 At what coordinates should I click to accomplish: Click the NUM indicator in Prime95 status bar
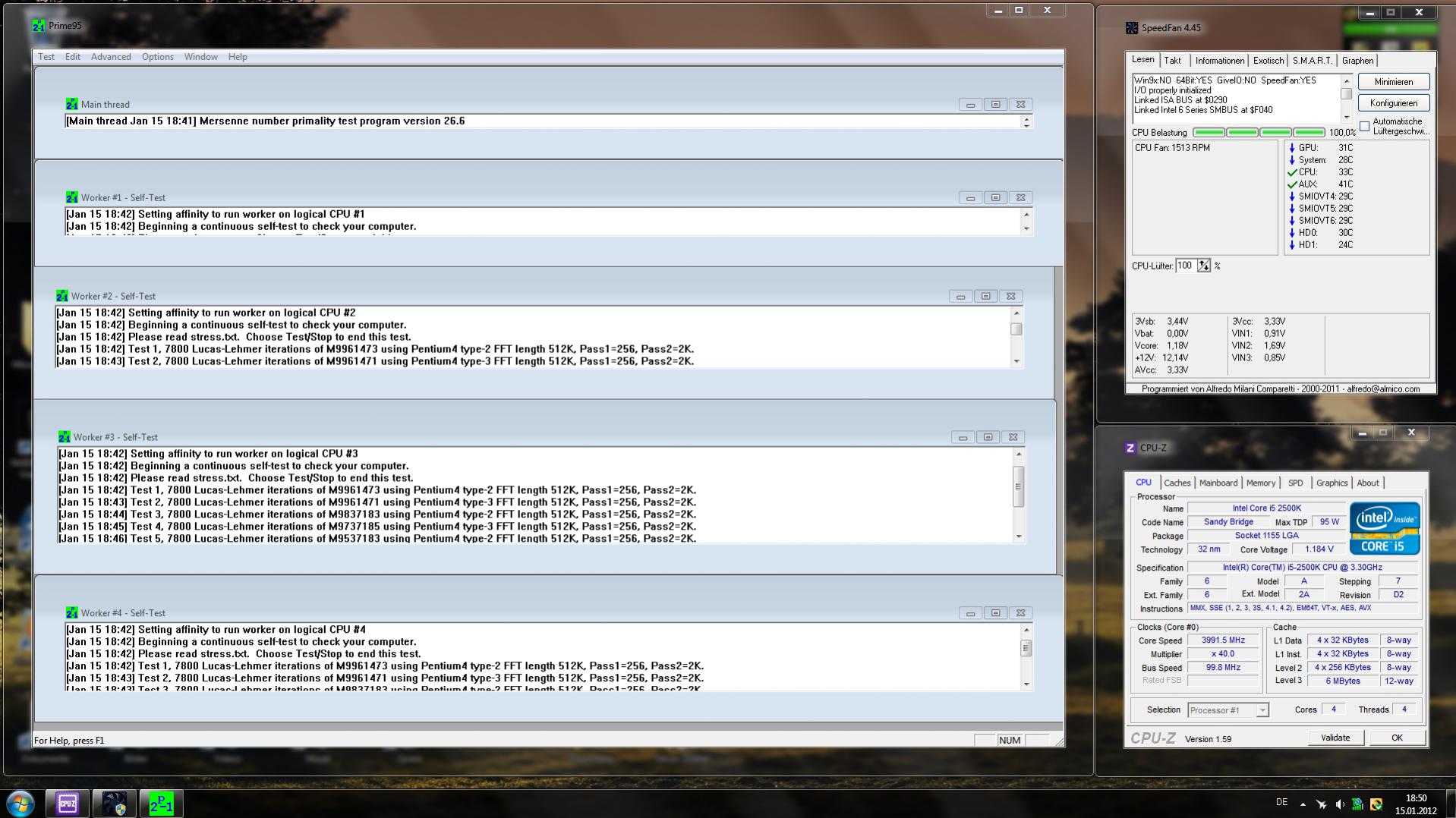pos(1009,741)
